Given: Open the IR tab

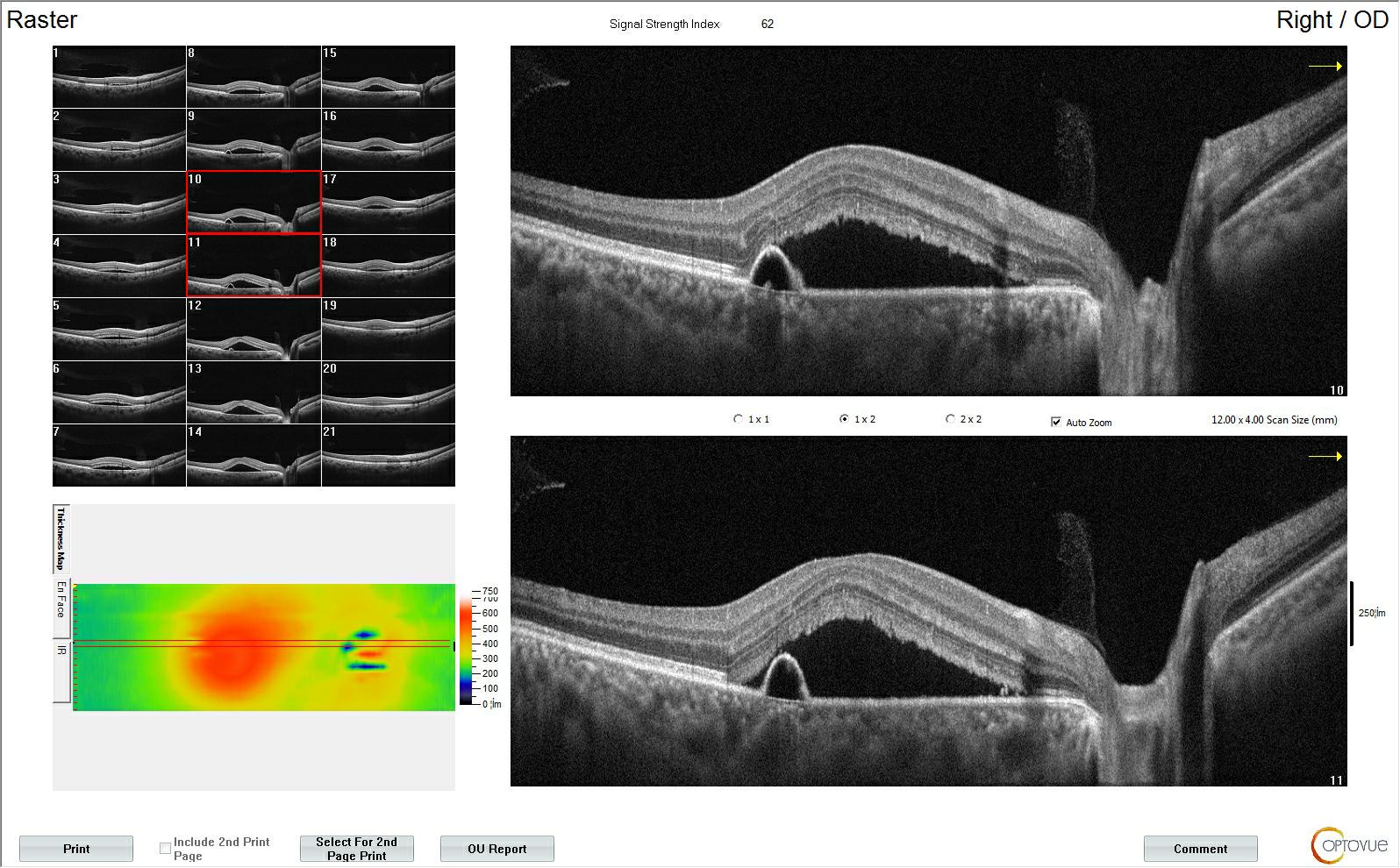Looking at the screenshot, I should point(61,672).
